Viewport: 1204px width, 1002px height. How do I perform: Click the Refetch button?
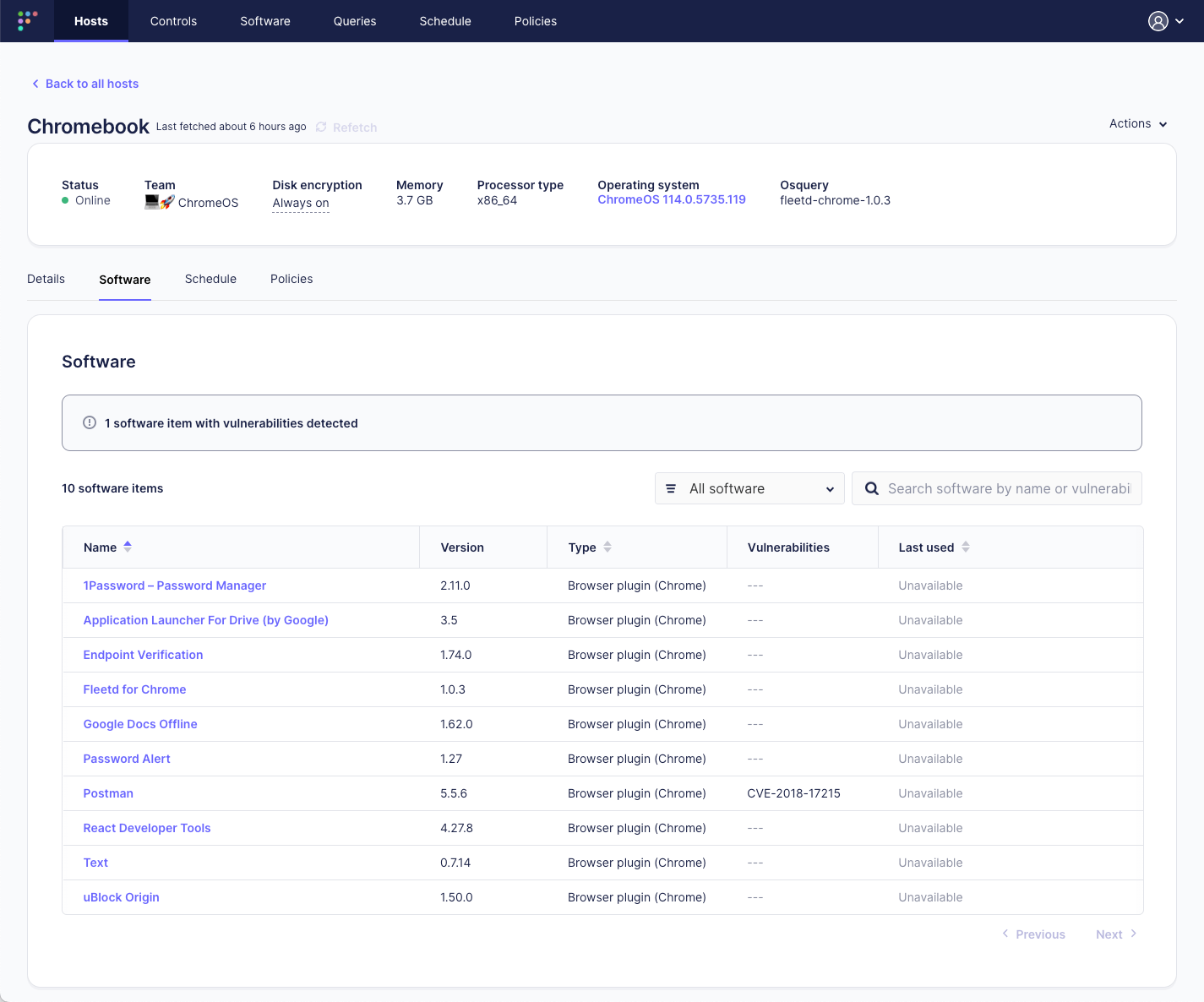click(346, 127)
